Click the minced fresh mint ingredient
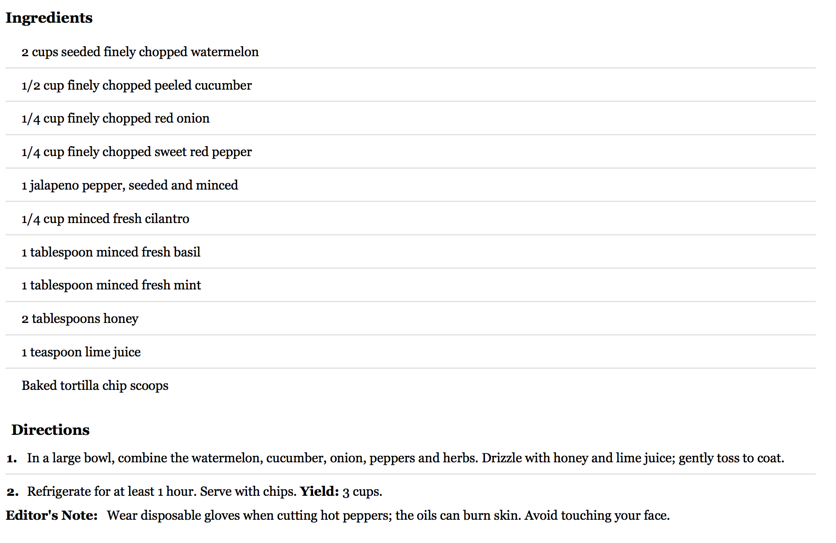This screenshot has height=543, width=836. [111, 285]
